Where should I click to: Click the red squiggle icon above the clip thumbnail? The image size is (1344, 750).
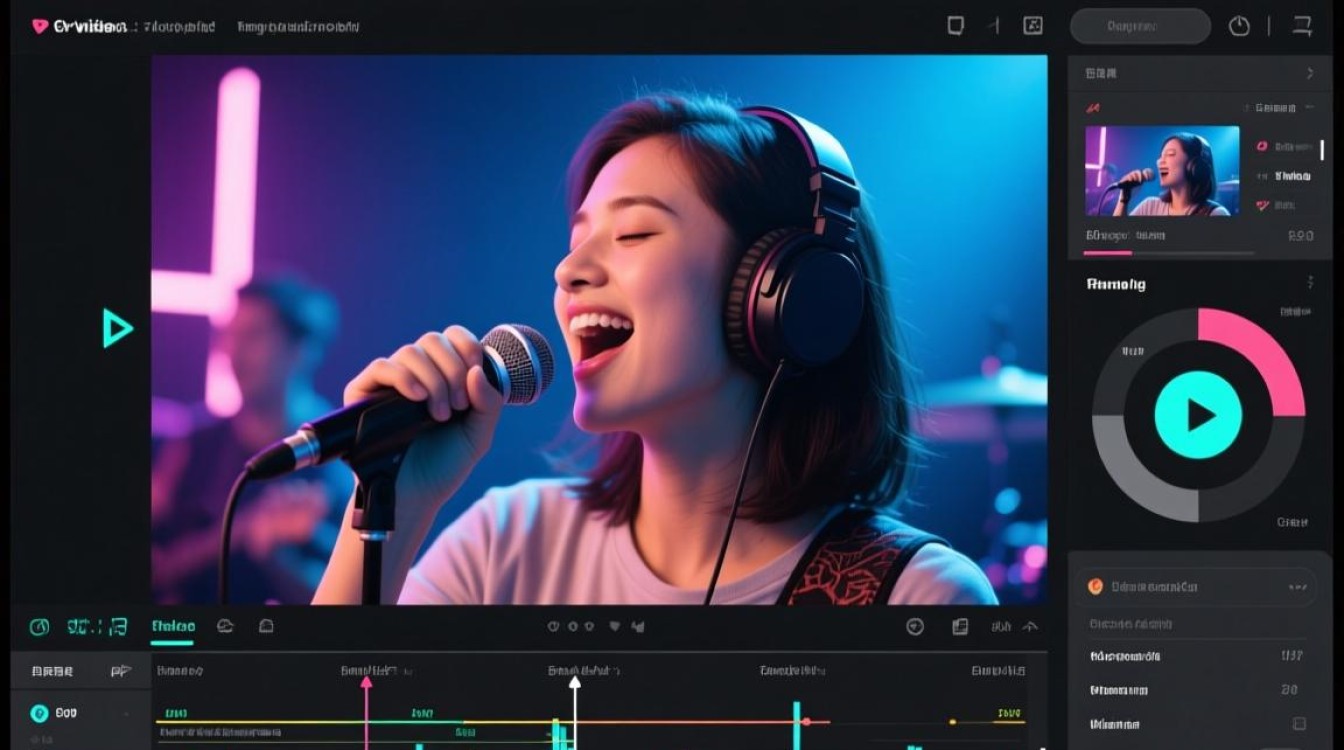[x=1093, y=107]
